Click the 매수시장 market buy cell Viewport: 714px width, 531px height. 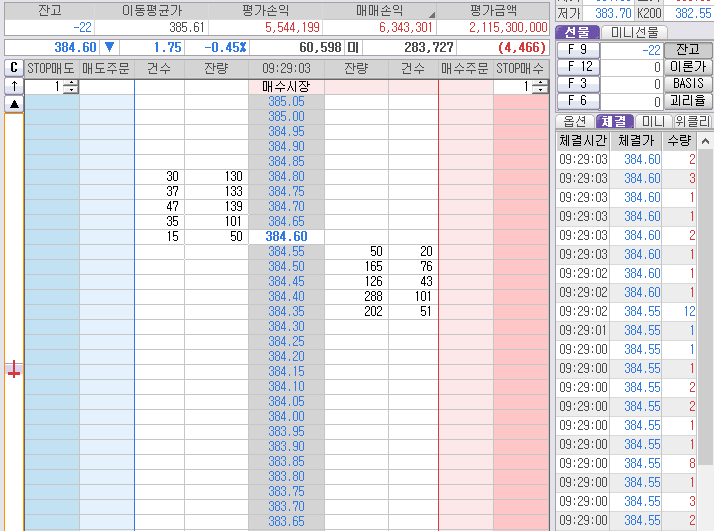pyautogui.click(x=286, y=87)
